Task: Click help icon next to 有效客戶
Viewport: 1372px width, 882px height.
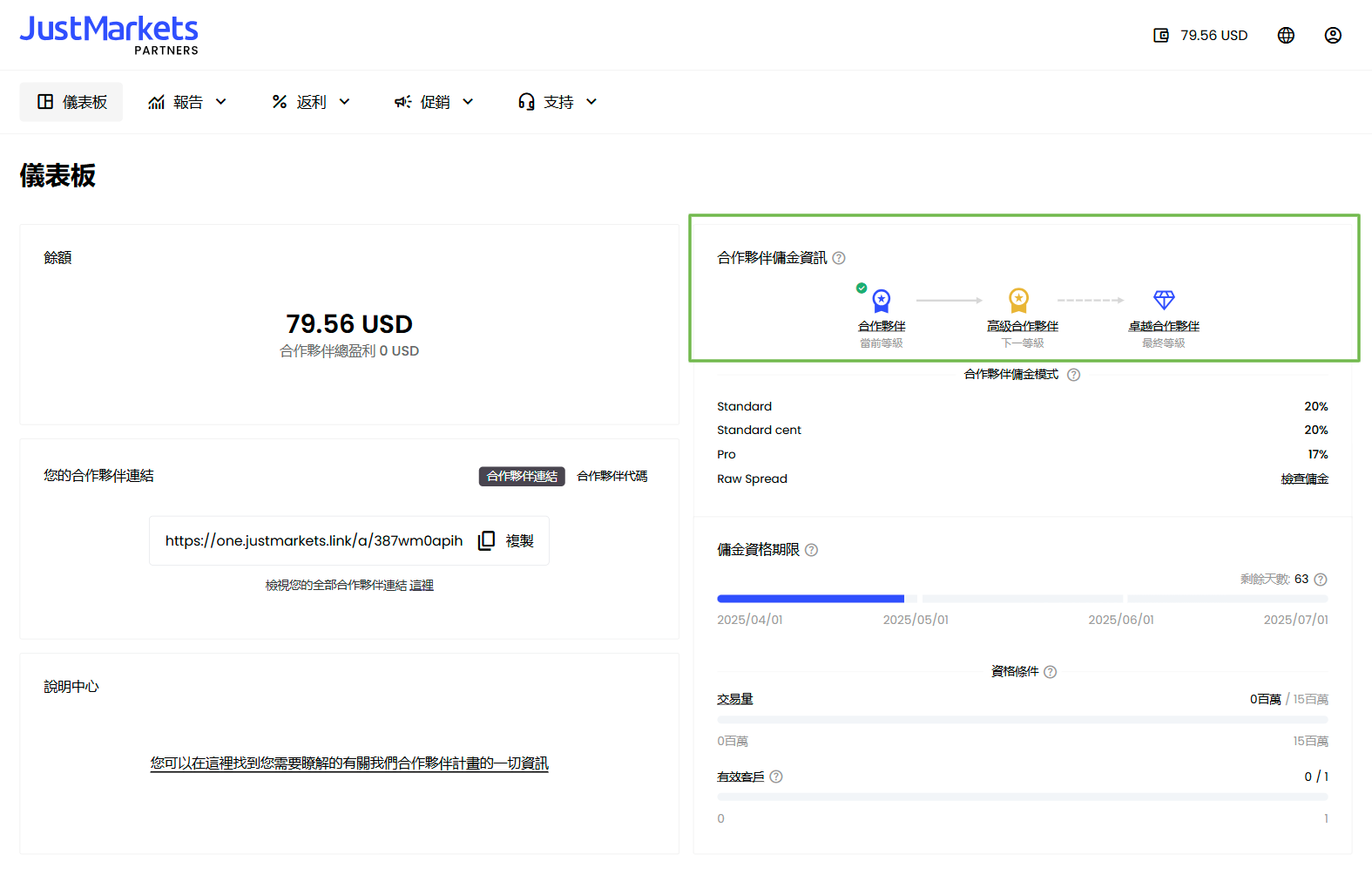Action: tap(776, 777)
